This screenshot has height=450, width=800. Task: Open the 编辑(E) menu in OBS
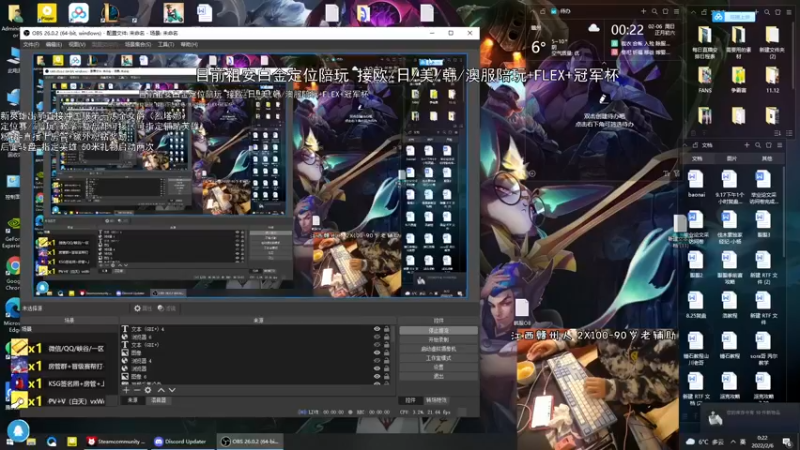coord(54,45)
